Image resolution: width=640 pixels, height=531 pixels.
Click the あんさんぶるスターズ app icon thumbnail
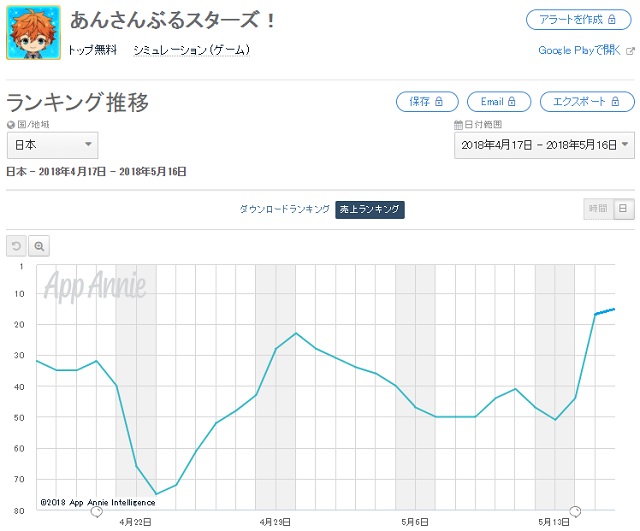point(33,33)
